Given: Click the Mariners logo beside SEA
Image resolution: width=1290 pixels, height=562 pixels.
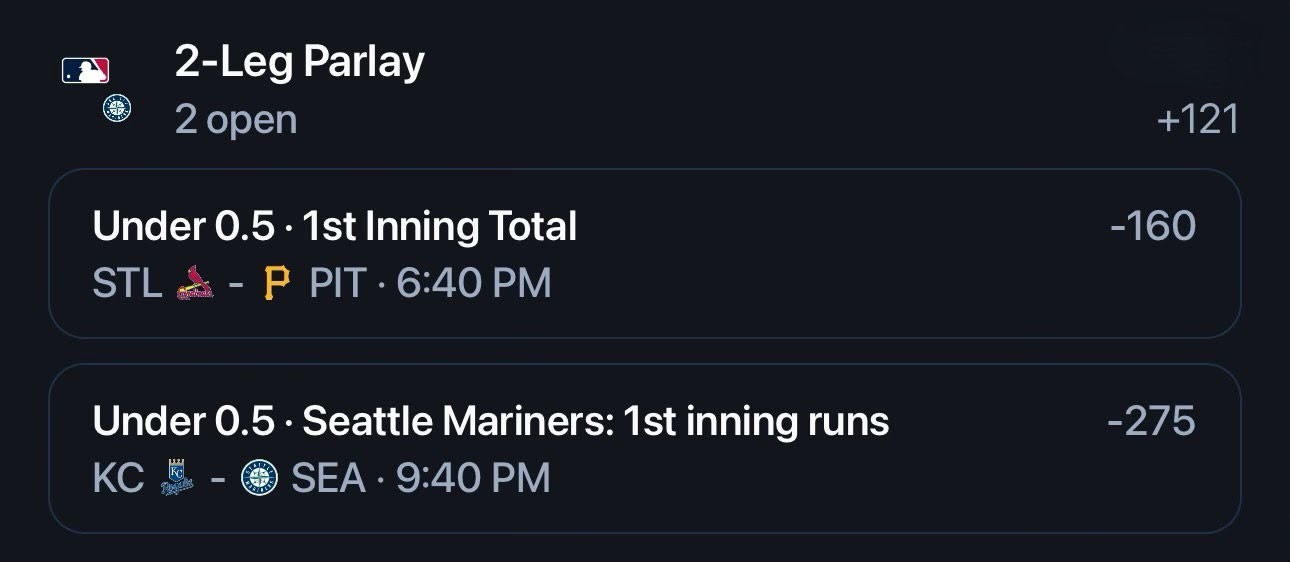Looking at the screenshot, I should coord(260,478).
